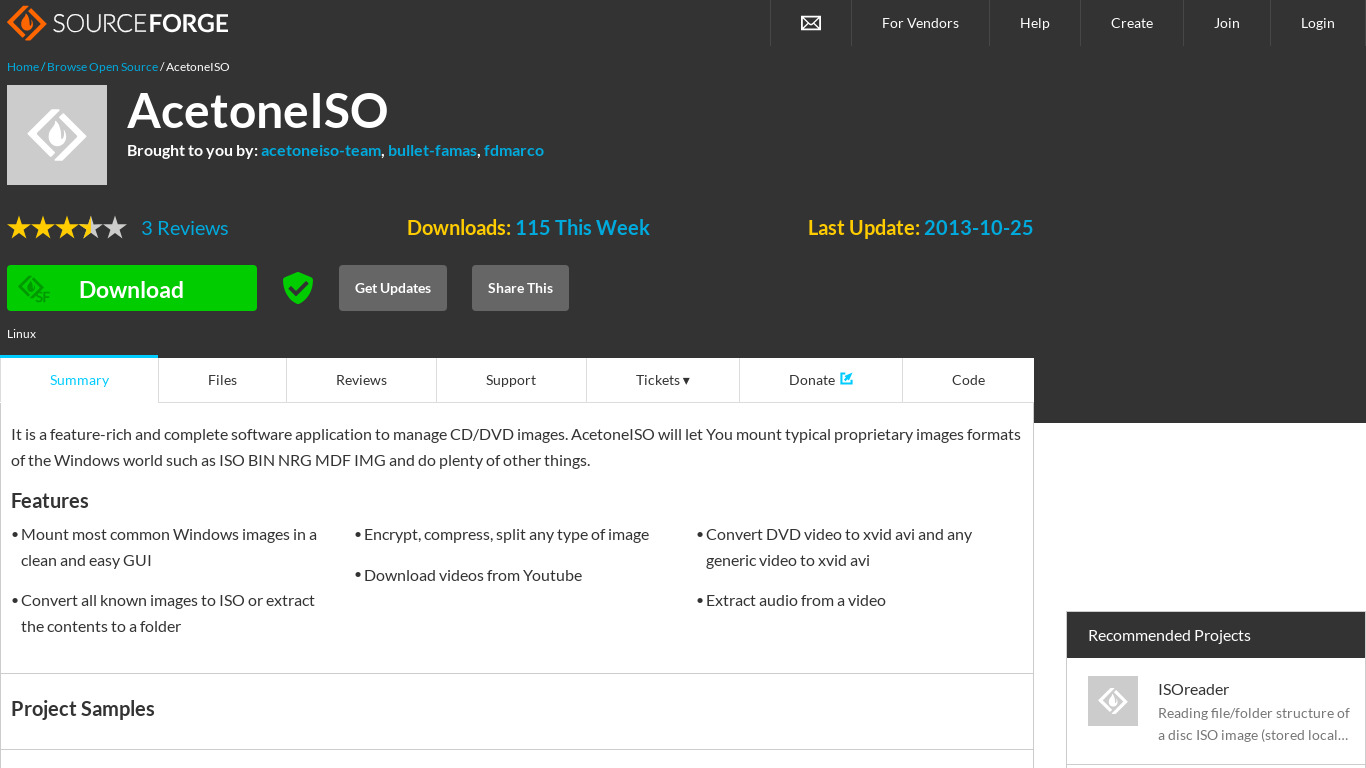Screen dimensions: 1366x768
Task: Open the 3 Reviews link
Action: click(x=185, y=228)
